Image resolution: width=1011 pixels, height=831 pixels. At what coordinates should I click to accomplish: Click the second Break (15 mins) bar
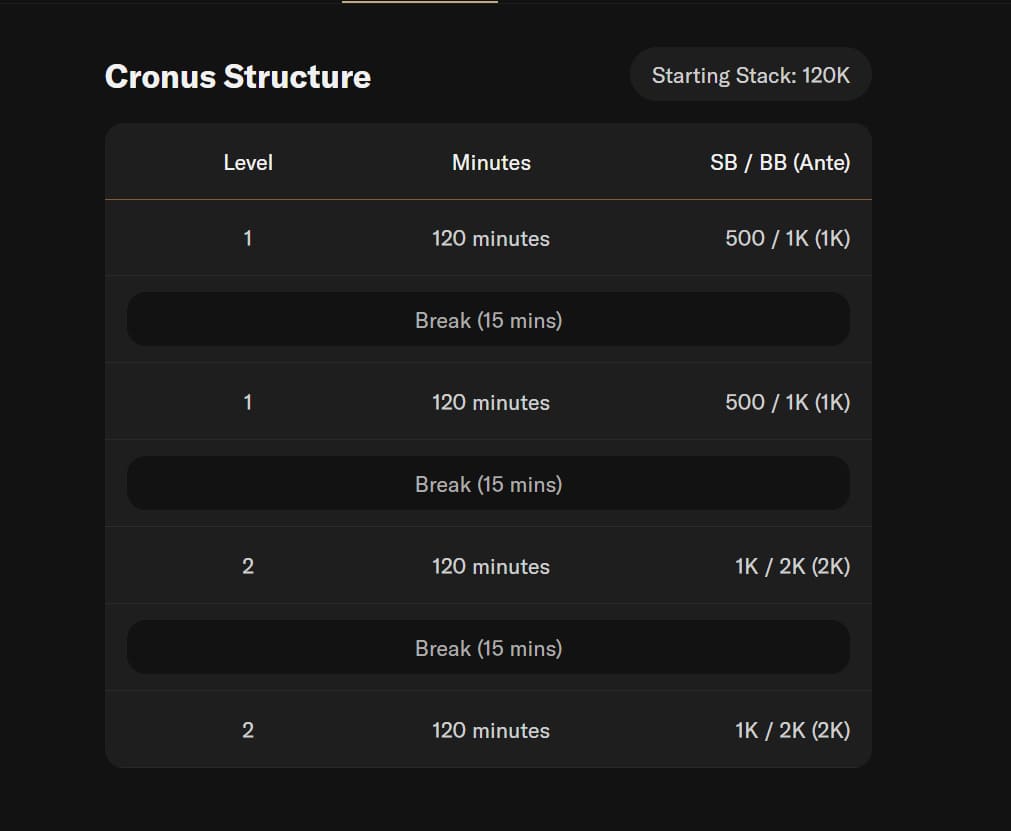(488, 484)
